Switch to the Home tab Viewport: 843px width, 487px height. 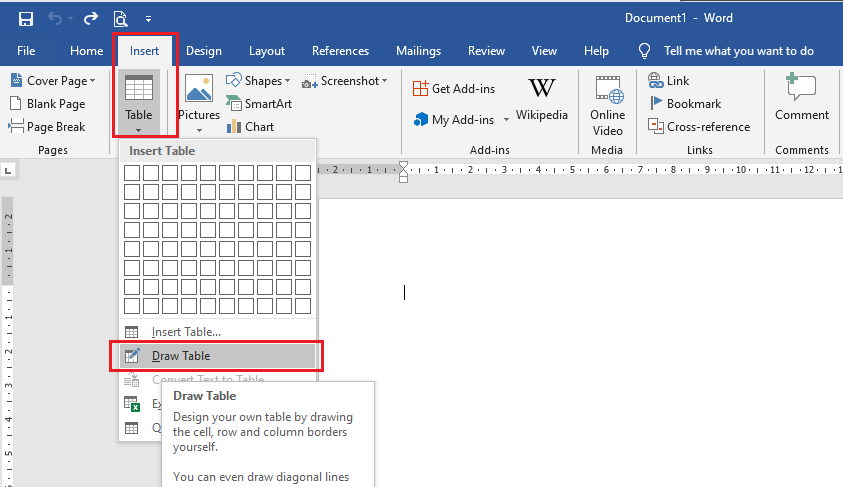pyautogui.click(x=87, y=51)
